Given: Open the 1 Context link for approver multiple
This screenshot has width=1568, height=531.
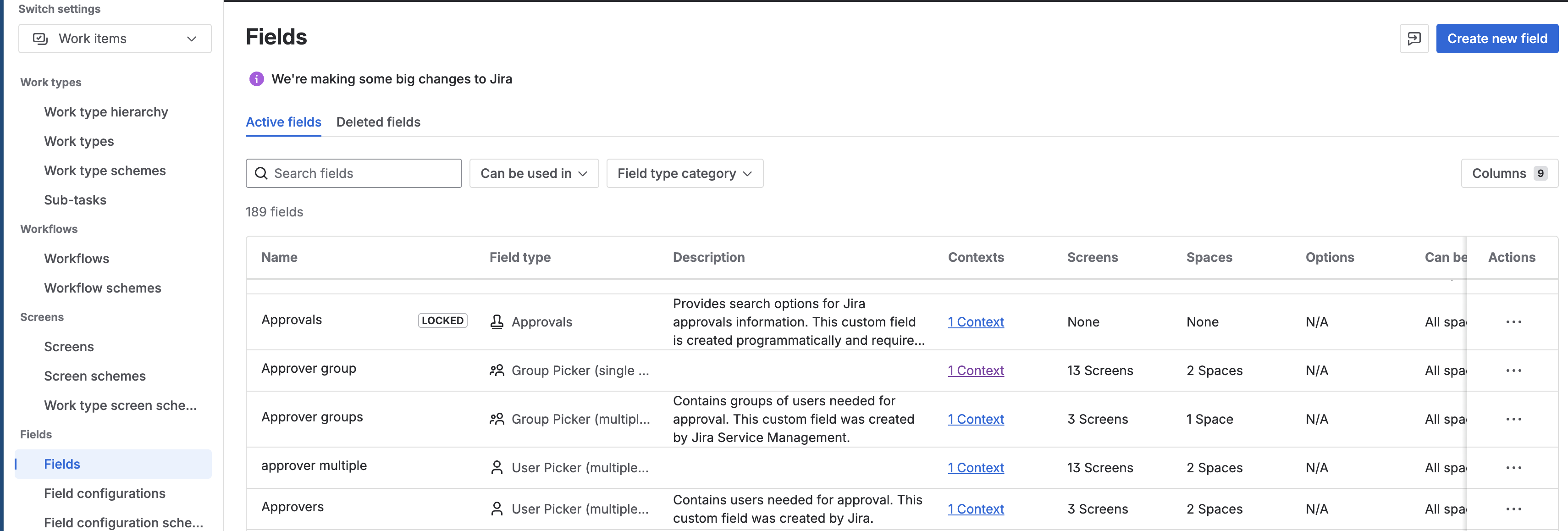Looking at the screenshot, I should 976,468.
